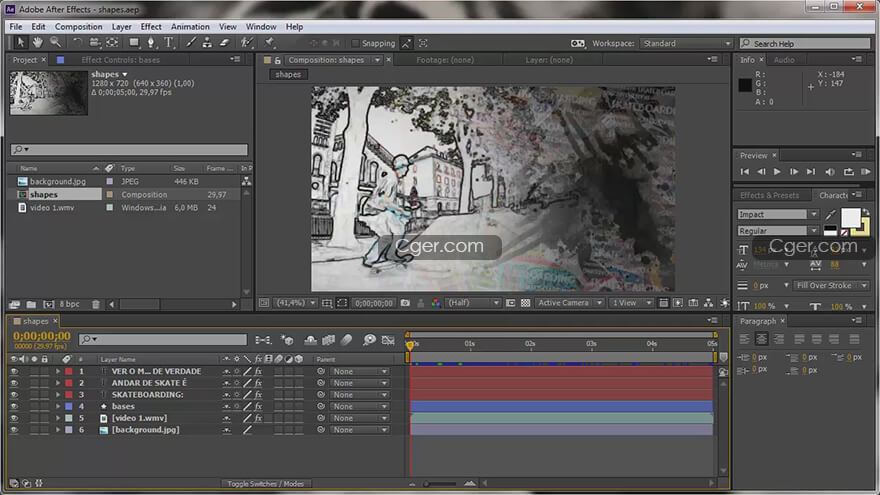Click red label color of layer 1
Screen dimensions: 880x495
coord(68,371)
